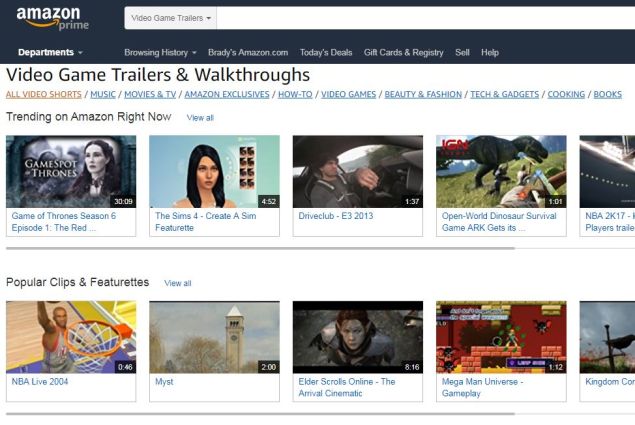
Task: Open the Help page
Action: click(x=490, y=53)
